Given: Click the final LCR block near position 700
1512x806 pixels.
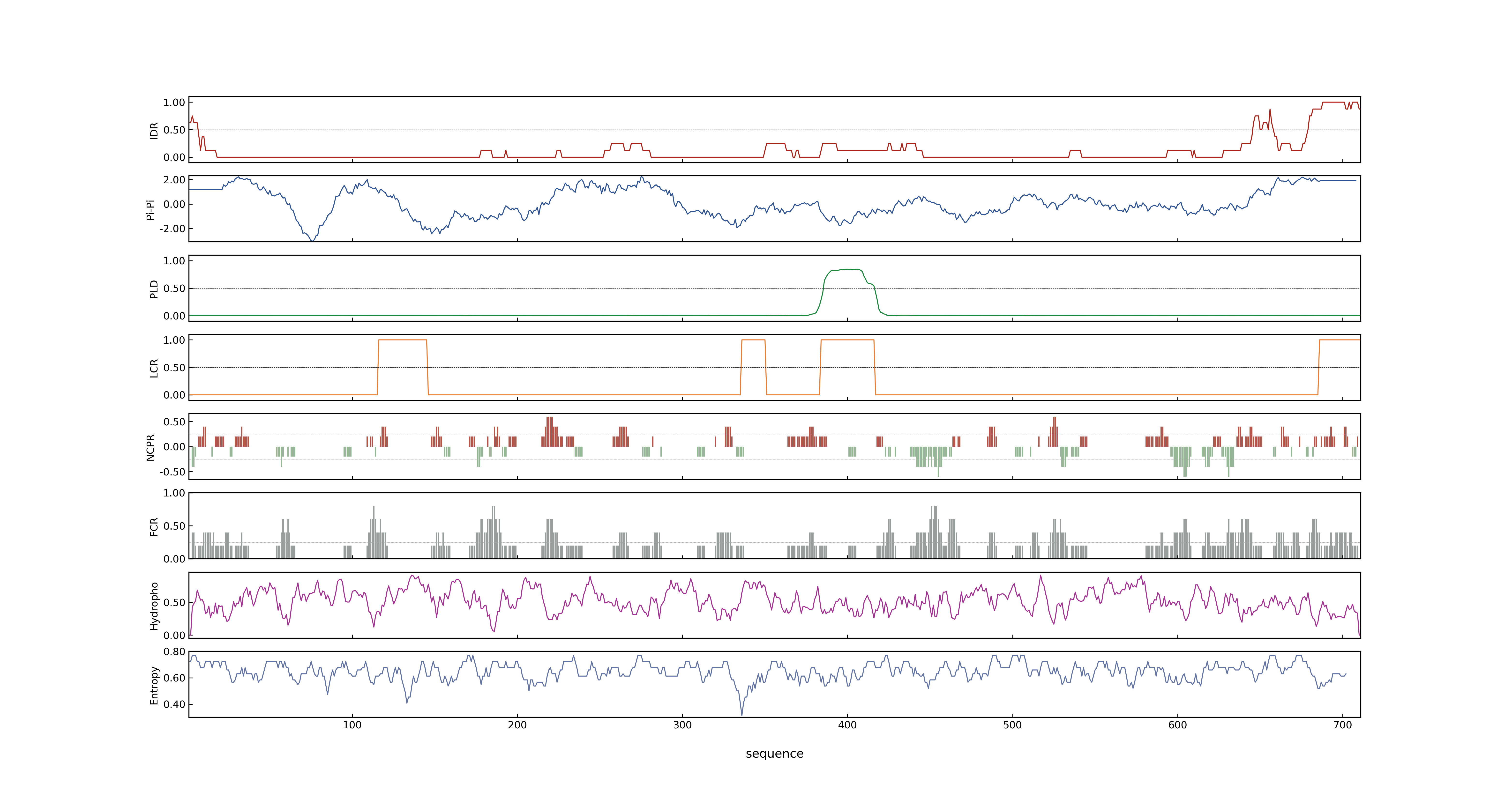Looking at the screenshot, I should pyautogui.click(x=1340, y=340).
